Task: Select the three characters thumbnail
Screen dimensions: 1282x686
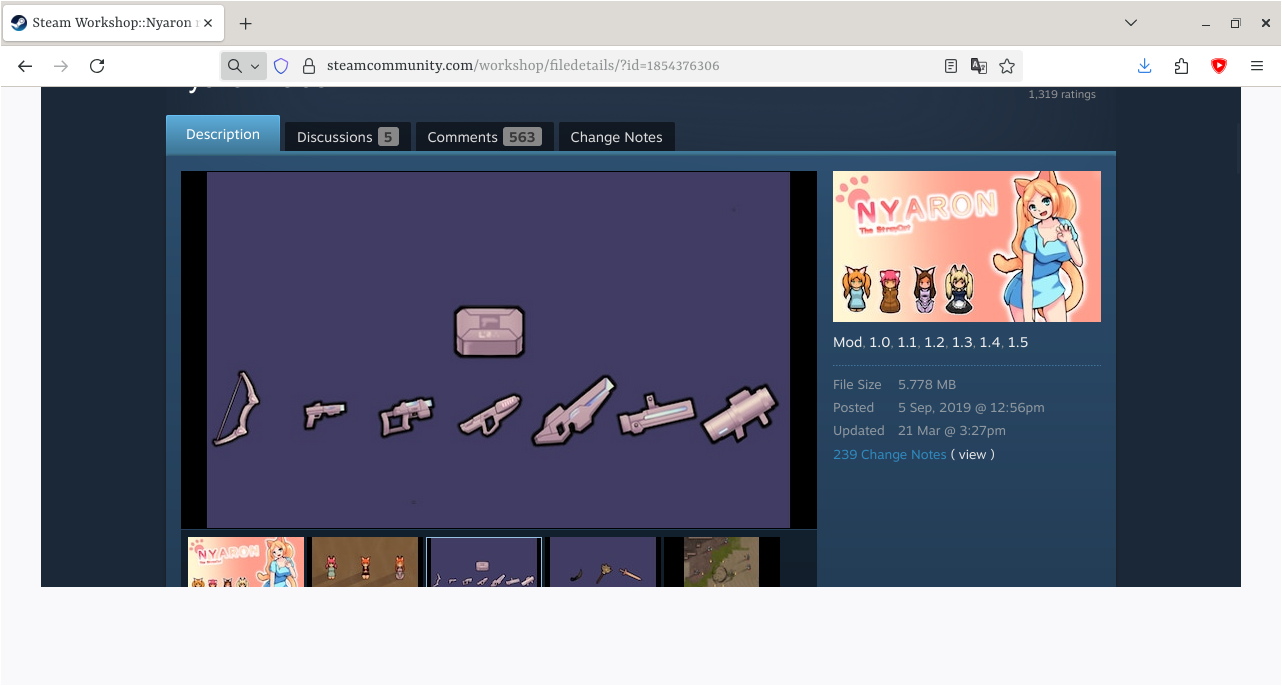Action: click(x=365, y=562)
